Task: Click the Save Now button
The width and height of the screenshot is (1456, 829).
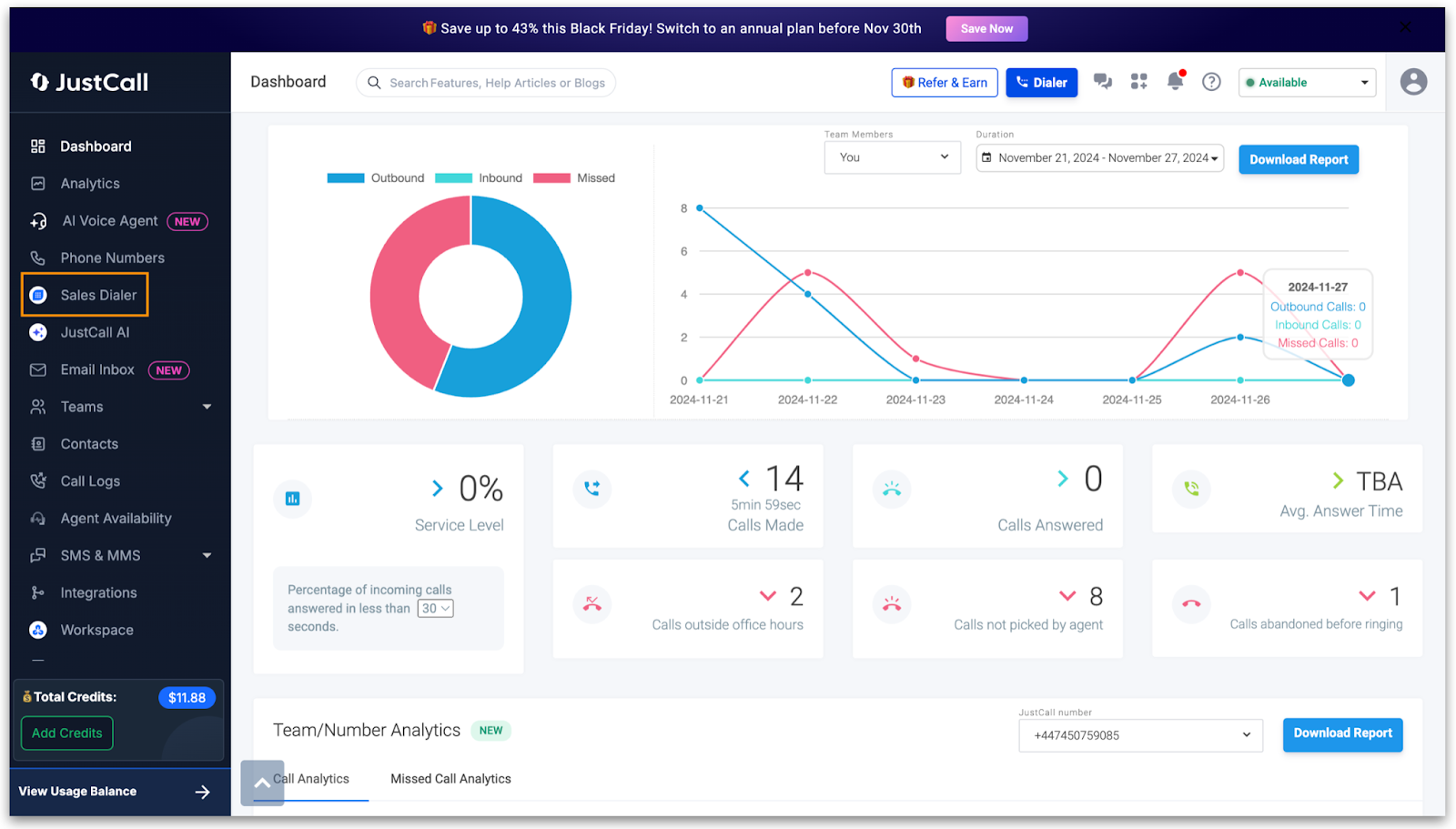Action: pyautogui.click(x=986, y=28)
